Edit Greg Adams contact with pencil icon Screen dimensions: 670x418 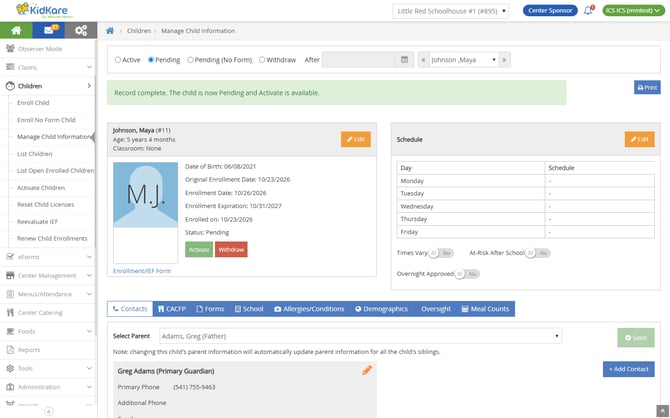[x=367, y=370]
